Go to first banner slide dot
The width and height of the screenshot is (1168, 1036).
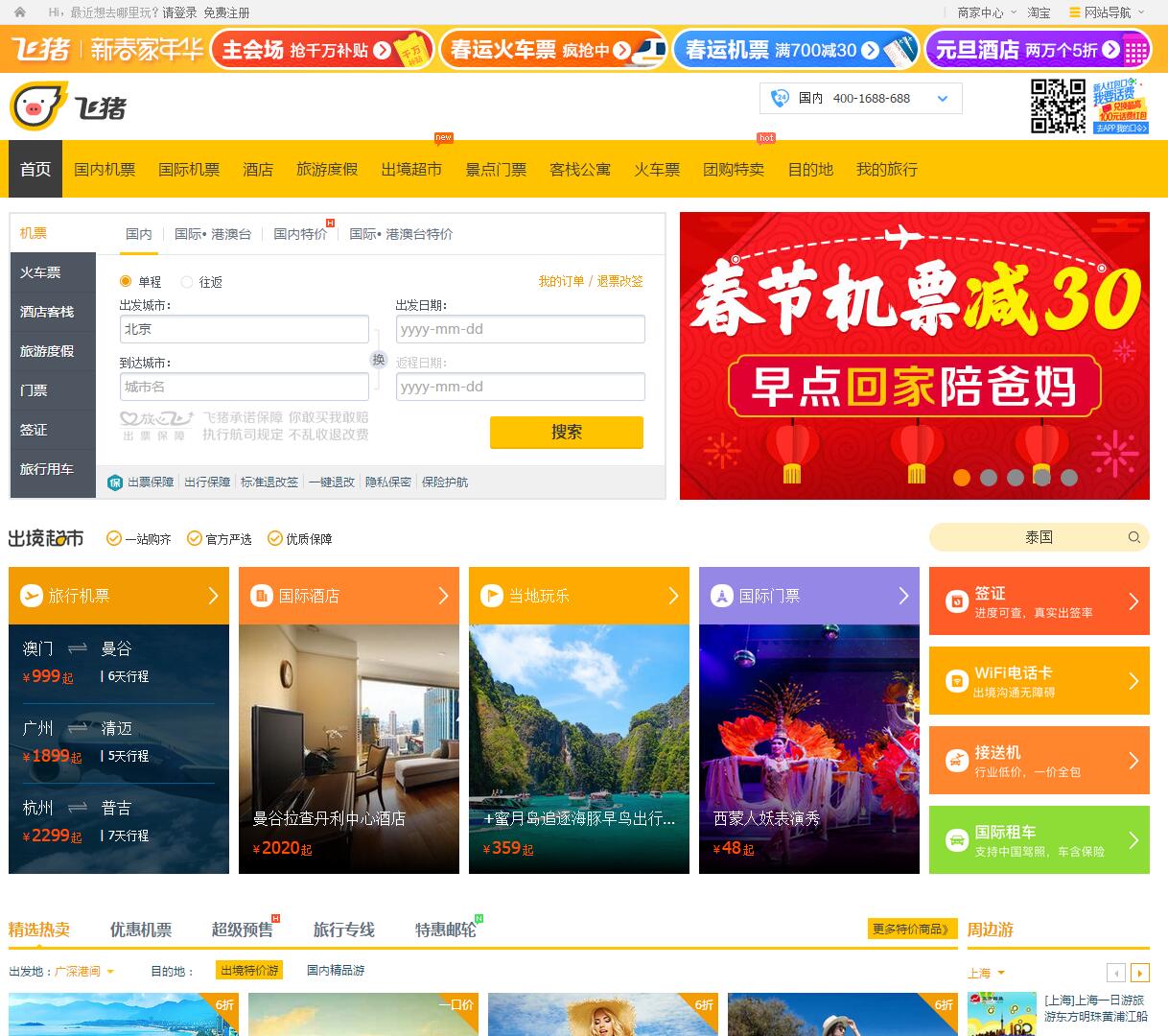click(x=962, y=477)
